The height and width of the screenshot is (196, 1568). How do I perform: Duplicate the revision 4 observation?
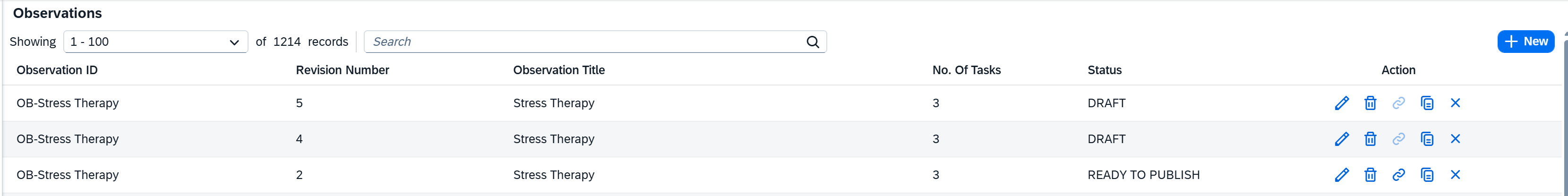click(1427, 139)
